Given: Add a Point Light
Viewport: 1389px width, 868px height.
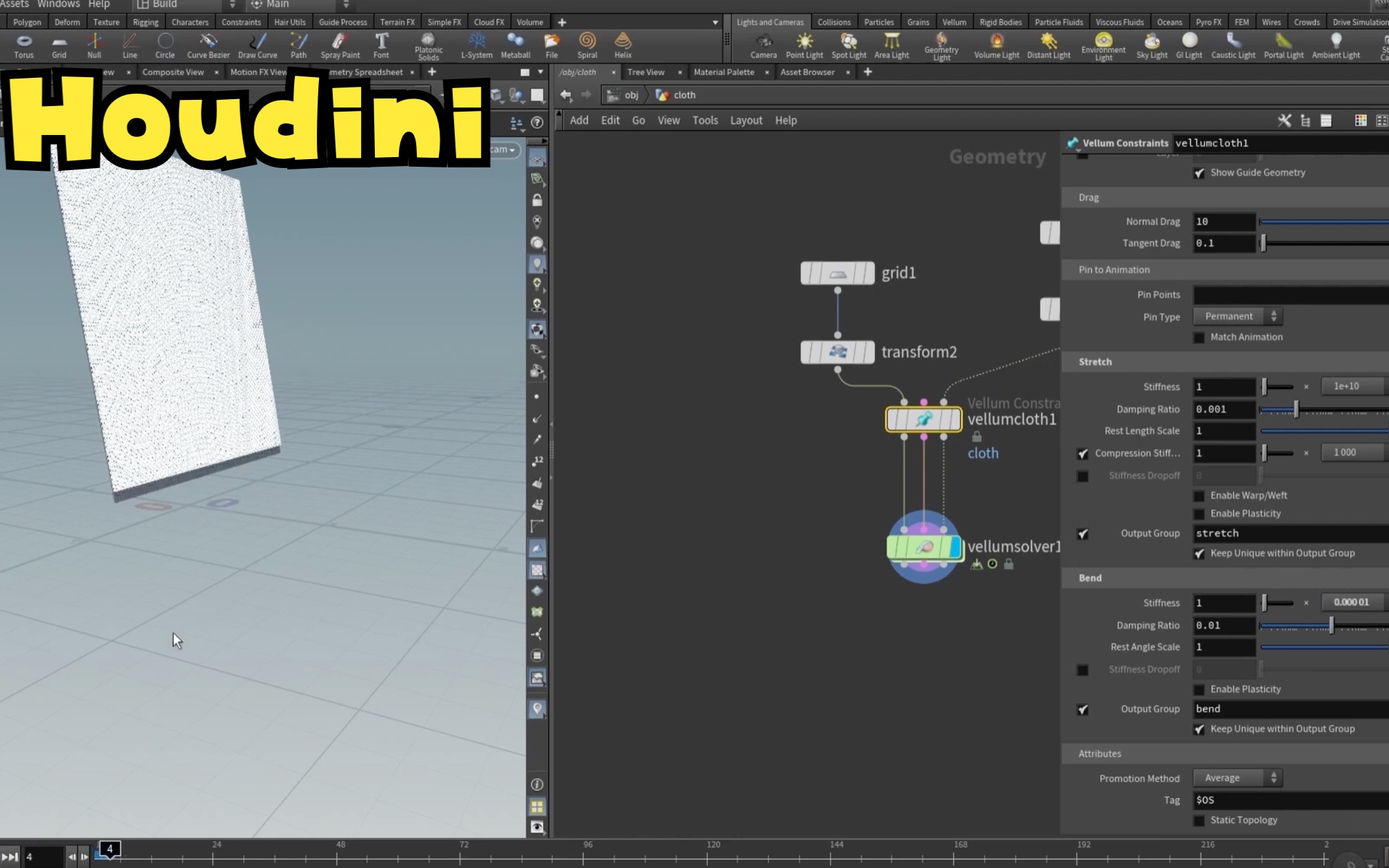Looking at the screenshot, I should 804,45.
